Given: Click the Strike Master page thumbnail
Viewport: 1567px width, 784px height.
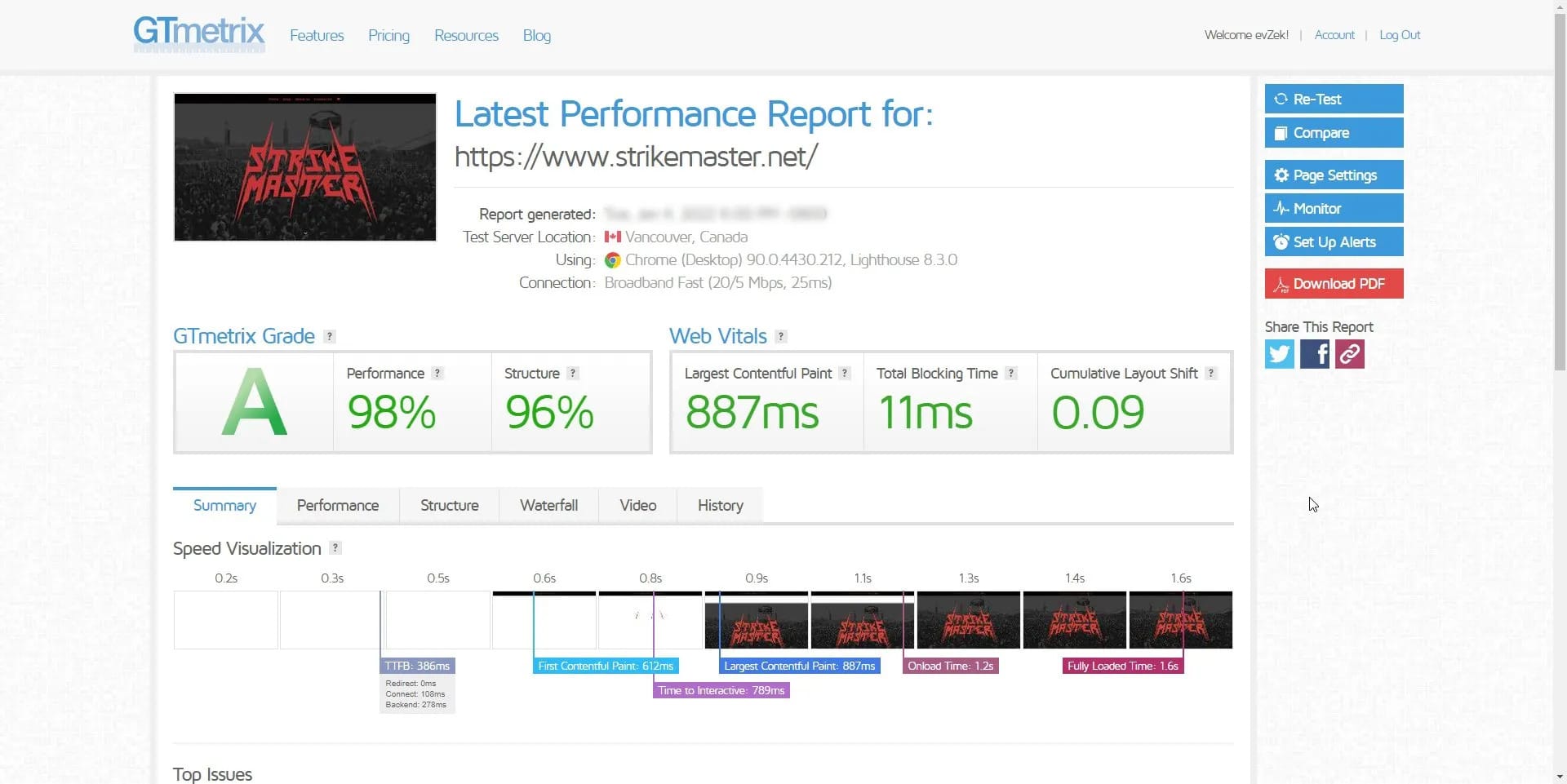Looking at the screenshot, I should point(304,166).
